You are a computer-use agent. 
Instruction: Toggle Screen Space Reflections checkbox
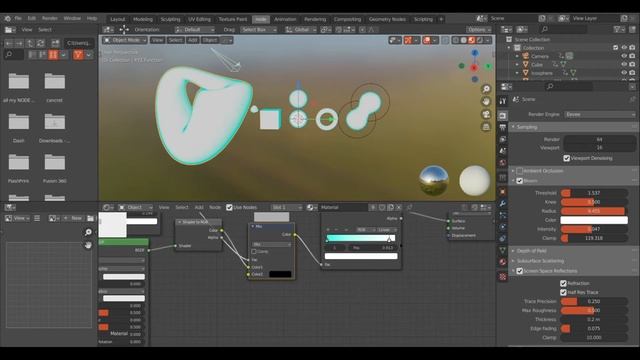point(520,271)
